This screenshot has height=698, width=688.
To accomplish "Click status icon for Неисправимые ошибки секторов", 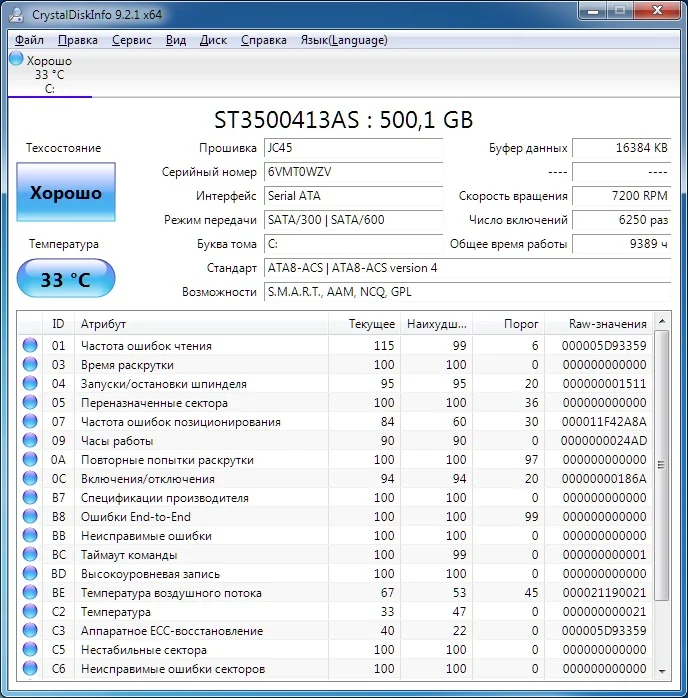I will click(x=30, y=668).
